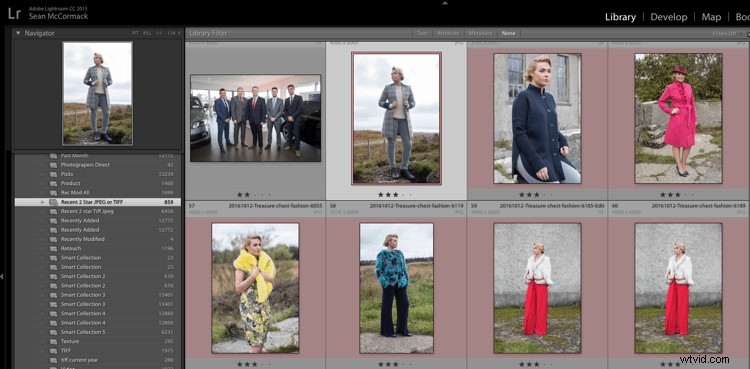Select the Text filter tab
Viewport: 750px width, 369px height.
point(422,34)
